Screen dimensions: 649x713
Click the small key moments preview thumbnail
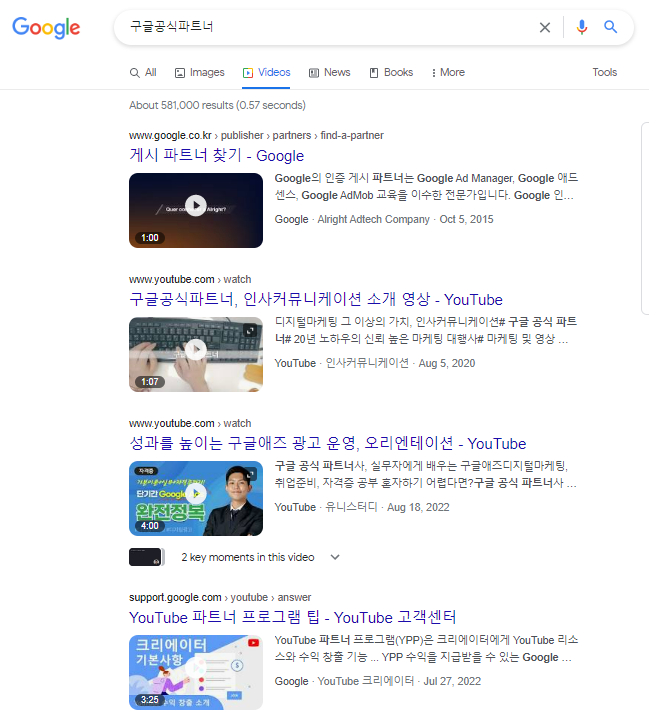point(146,557)
